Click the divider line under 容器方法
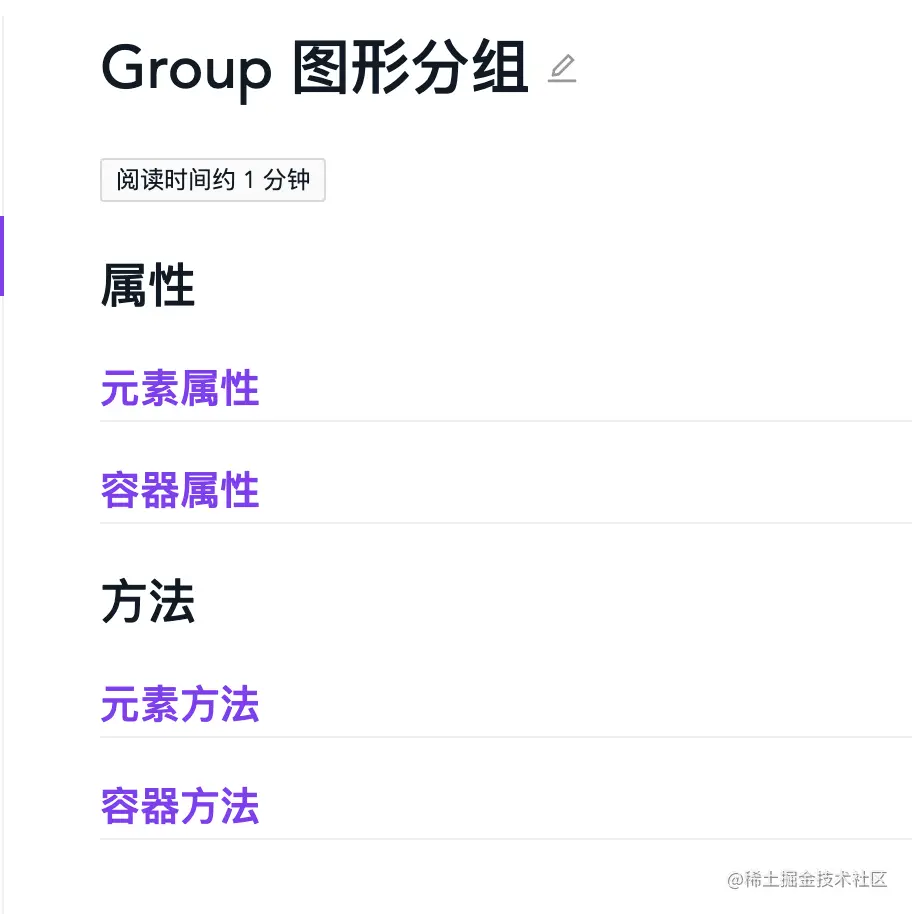Viewport: 912px width, 914px height. point(506,839)
